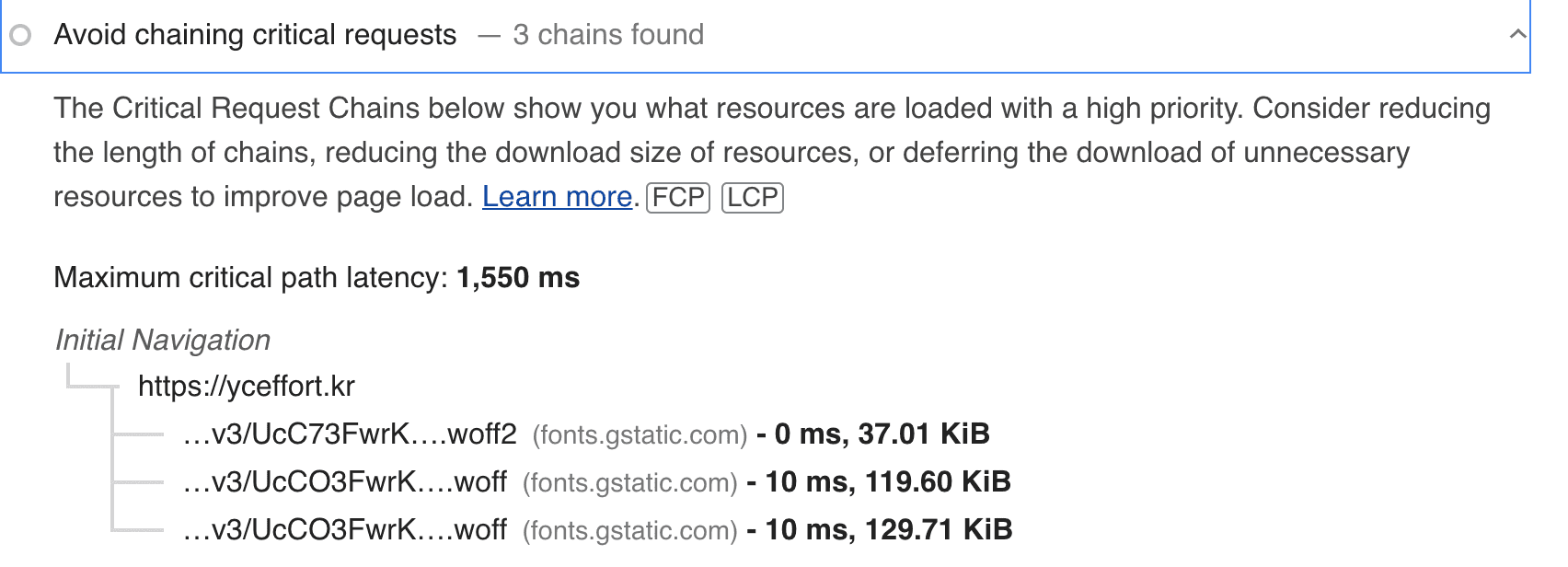
Task: Open the Learn more link
Action: point(556,196)
